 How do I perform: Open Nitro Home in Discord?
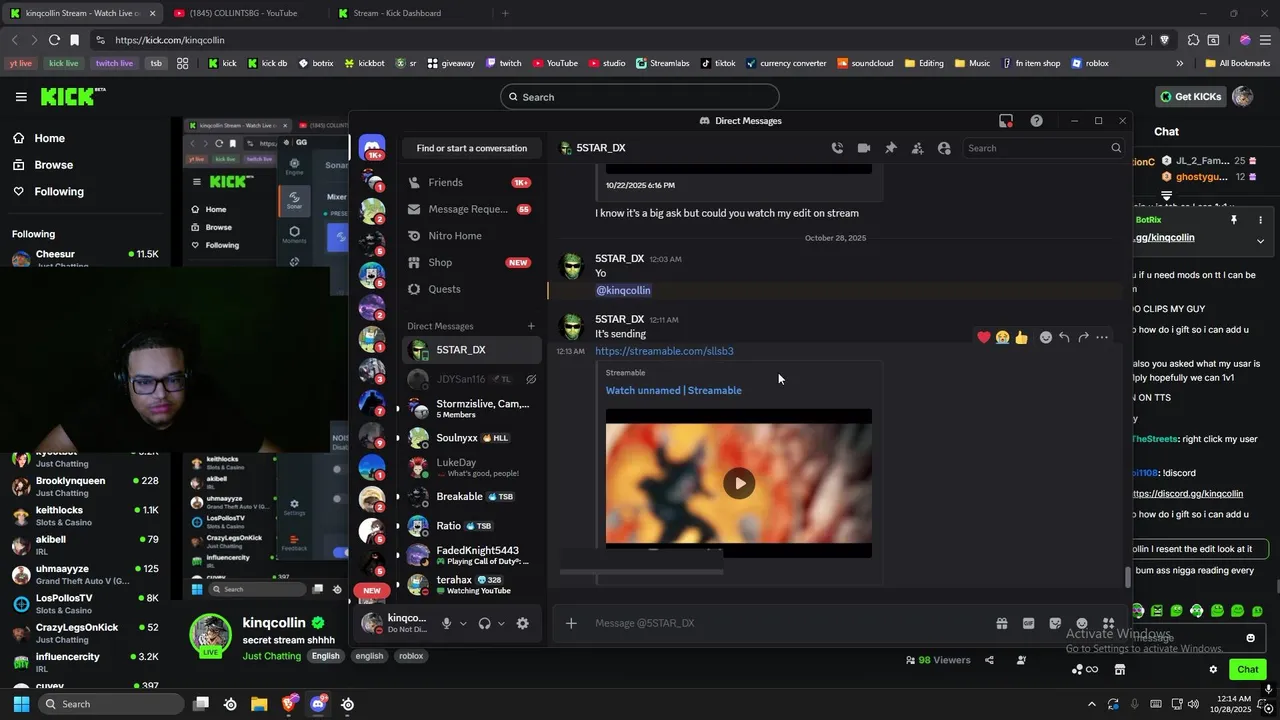[472, 236]
